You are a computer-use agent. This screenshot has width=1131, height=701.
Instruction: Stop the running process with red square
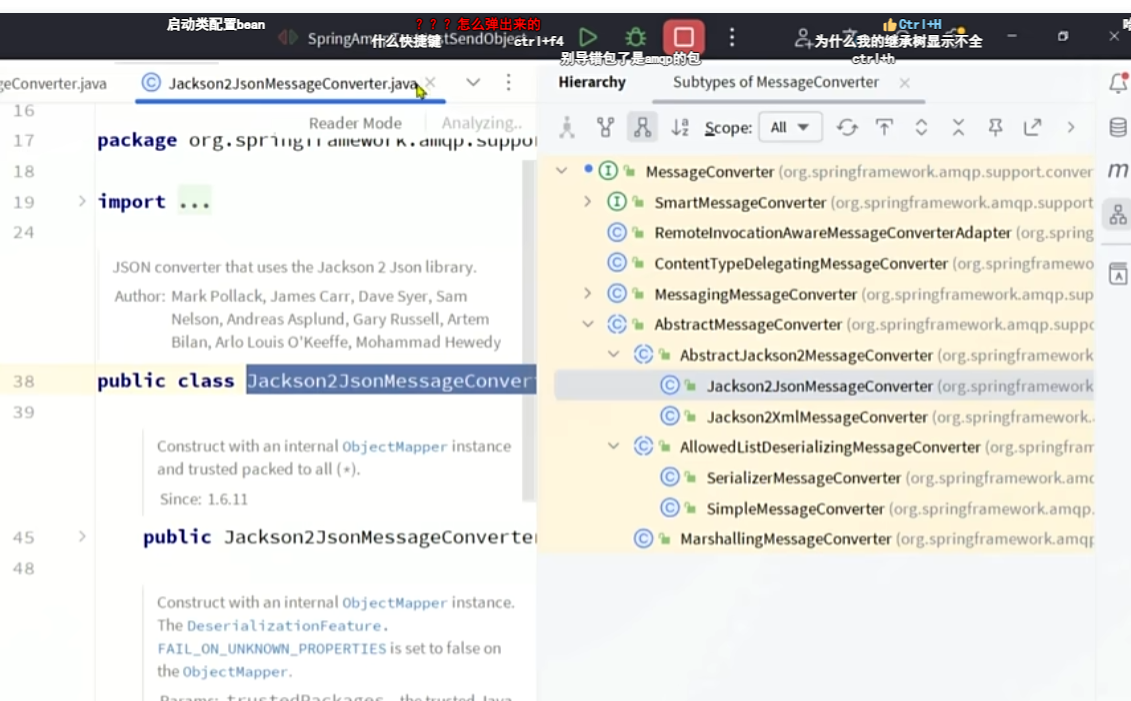(684, 37)
